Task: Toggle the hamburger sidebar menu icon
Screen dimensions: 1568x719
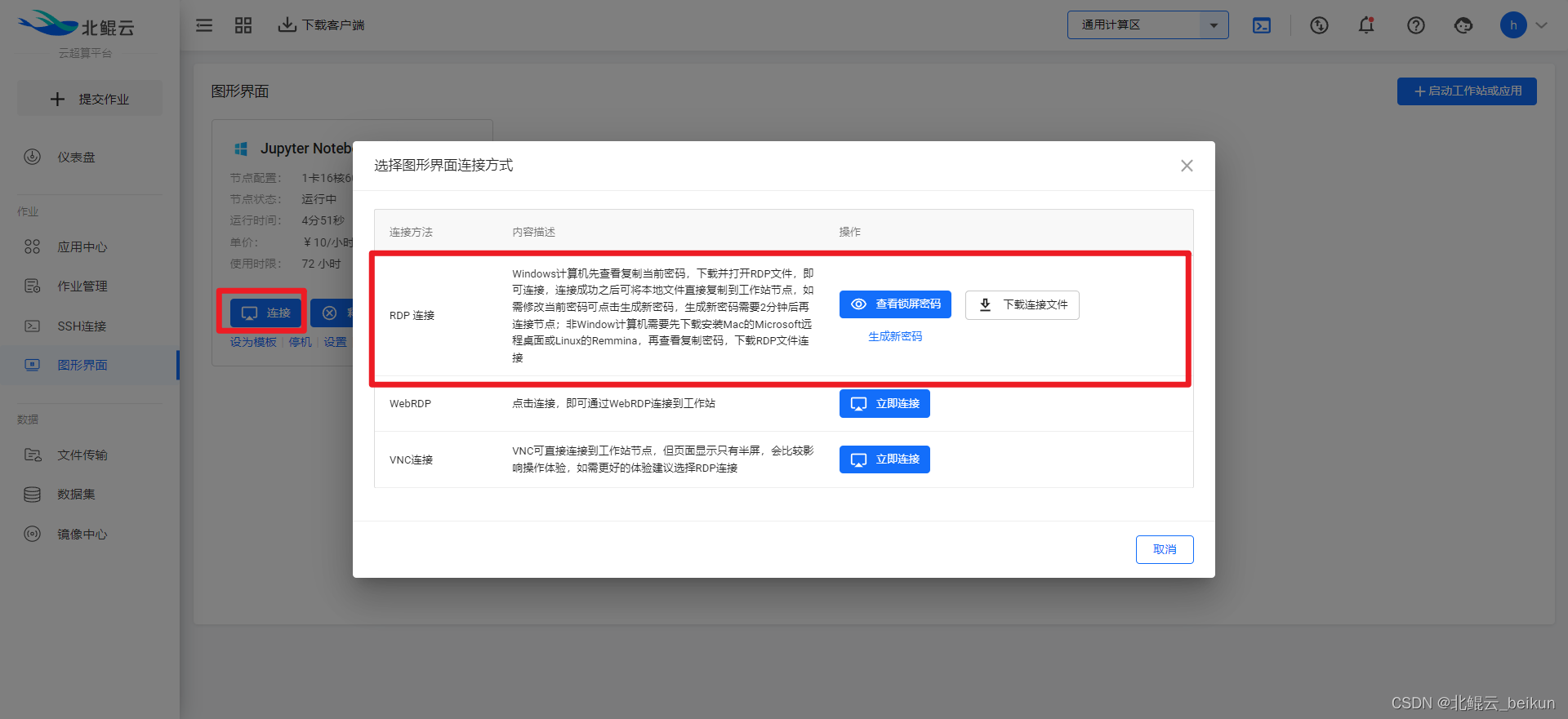Action: (x=204, y=25)
